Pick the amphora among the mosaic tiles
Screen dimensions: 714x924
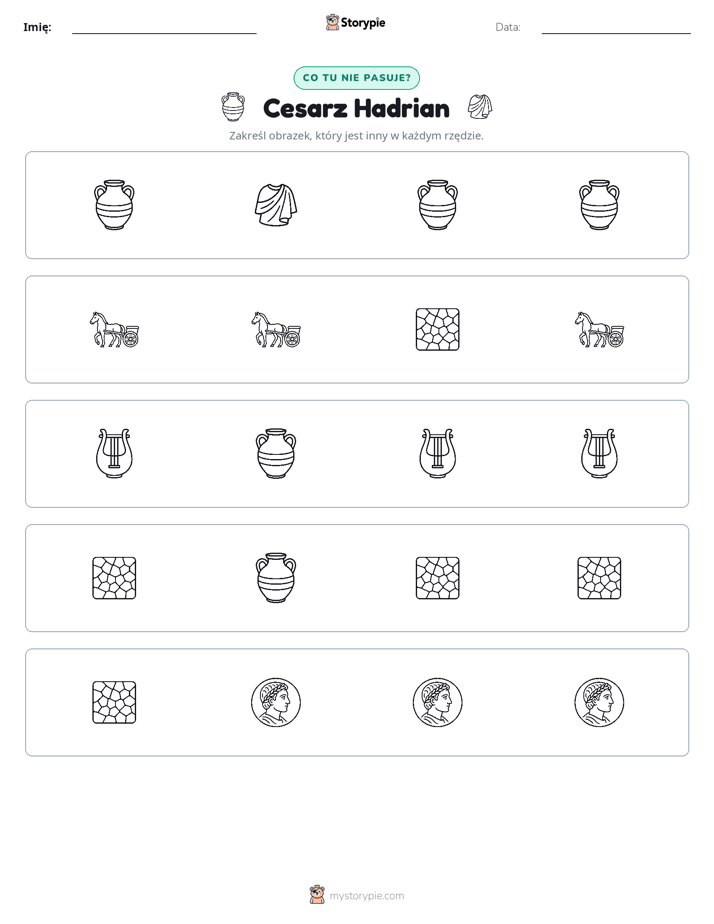click(276, 578)
